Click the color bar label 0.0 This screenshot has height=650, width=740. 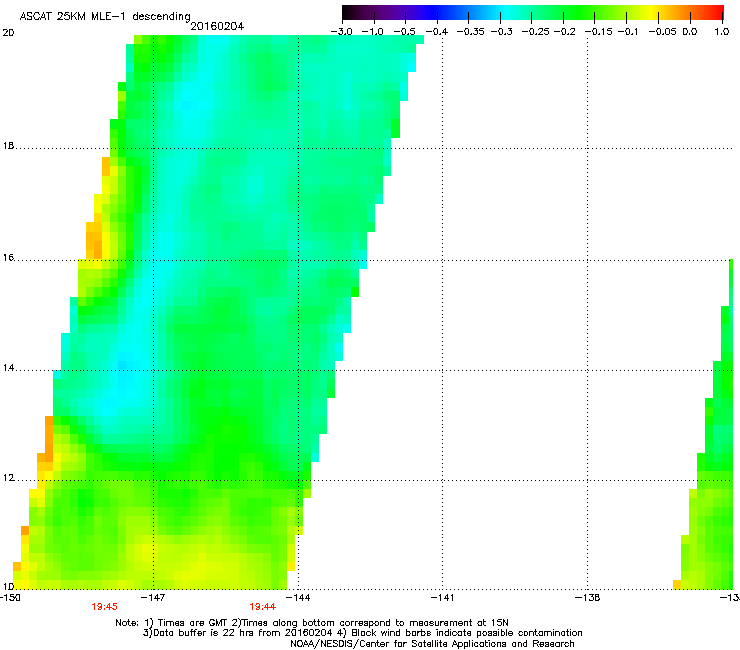coord(690,31)
